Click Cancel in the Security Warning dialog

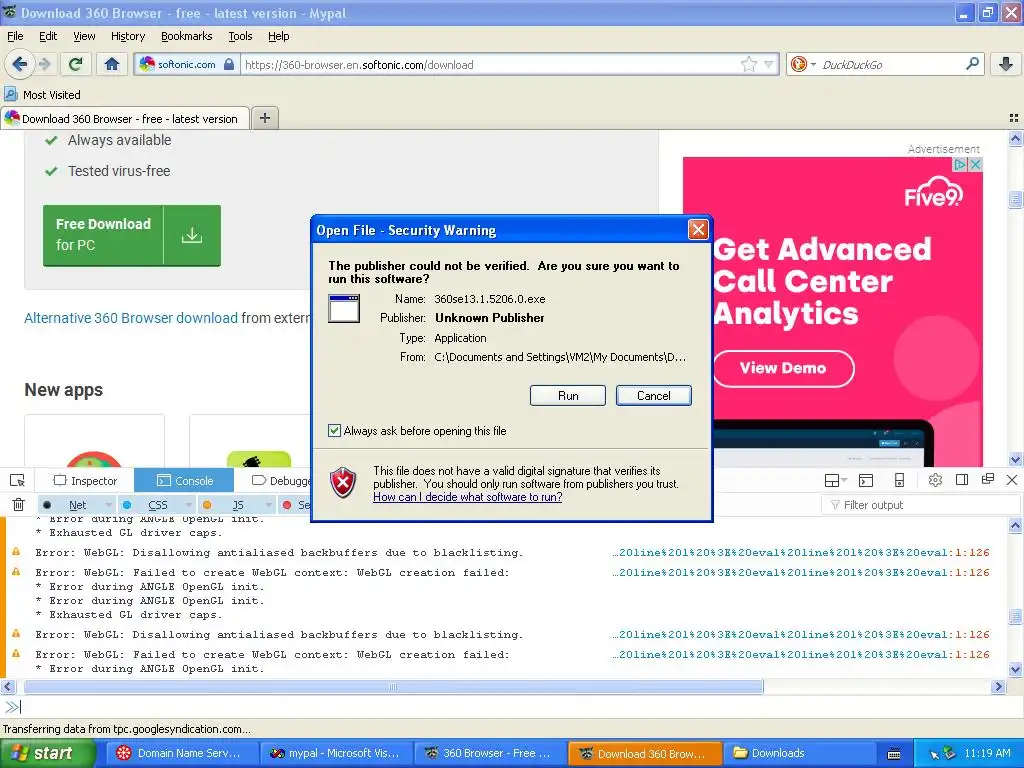point(654,396)
